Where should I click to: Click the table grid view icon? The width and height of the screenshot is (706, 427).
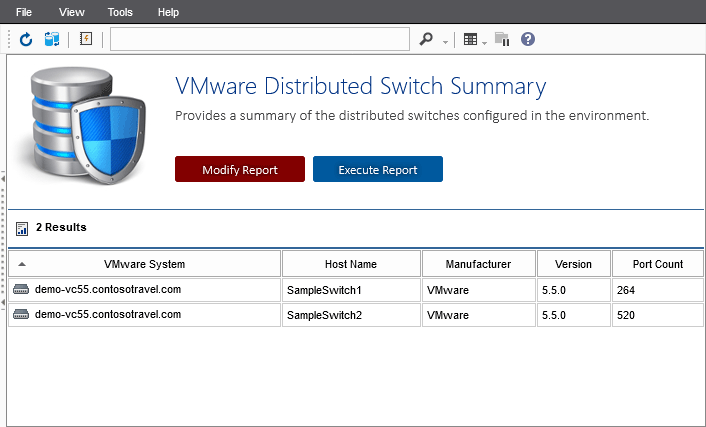[x=470, y=39]
